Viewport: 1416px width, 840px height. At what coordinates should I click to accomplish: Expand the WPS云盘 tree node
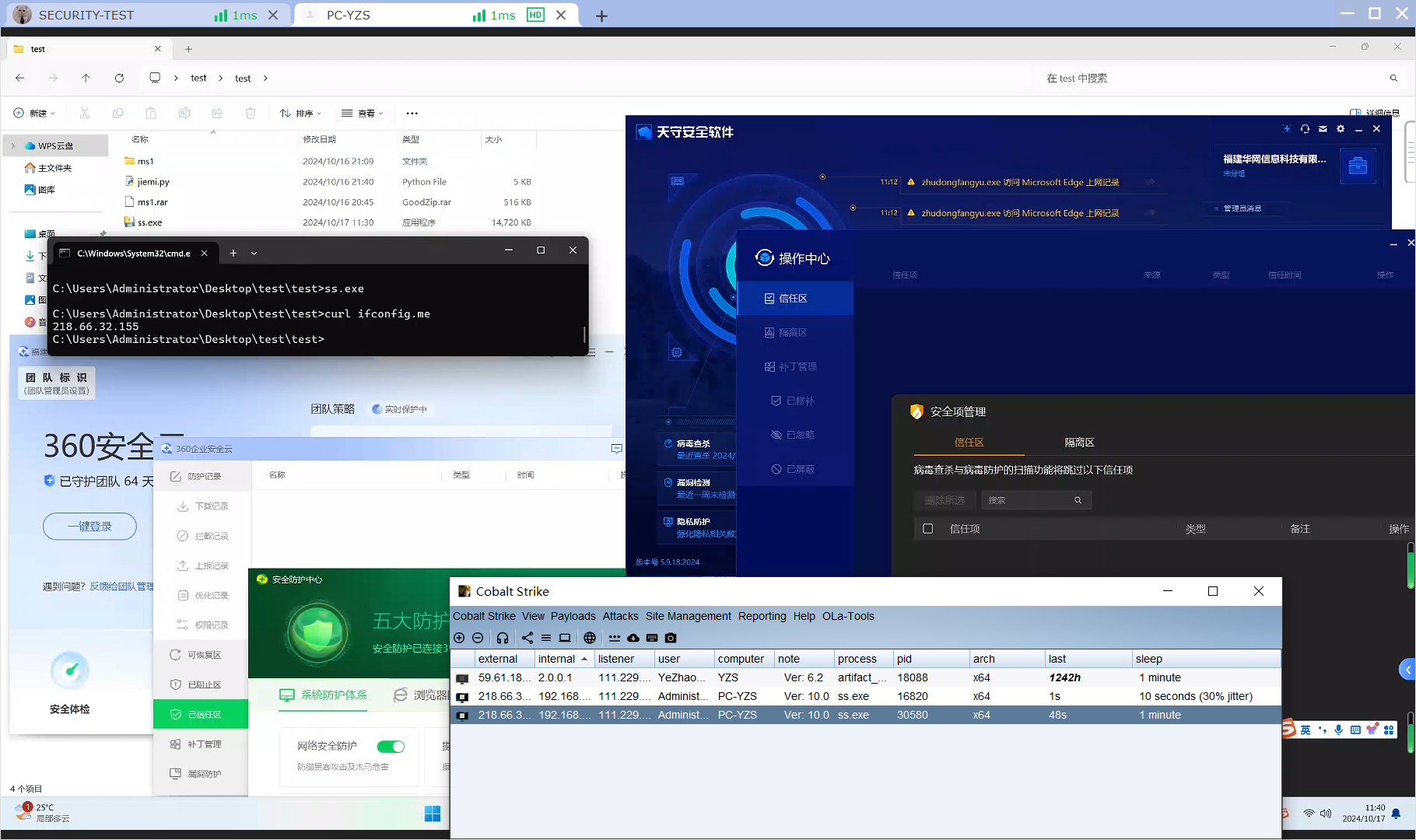(13, 145)
